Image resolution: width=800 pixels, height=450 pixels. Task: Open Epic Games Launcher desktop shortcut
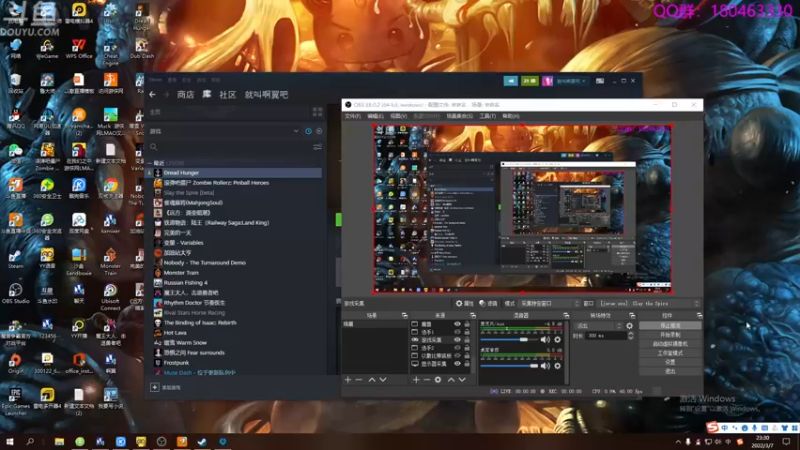(x=15, y=402)
